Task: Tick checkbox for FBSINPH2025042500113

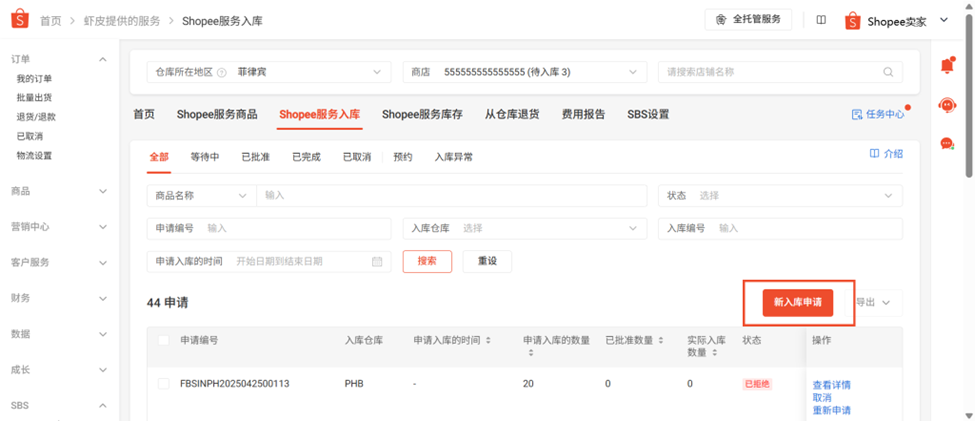Action: [164, 384]
